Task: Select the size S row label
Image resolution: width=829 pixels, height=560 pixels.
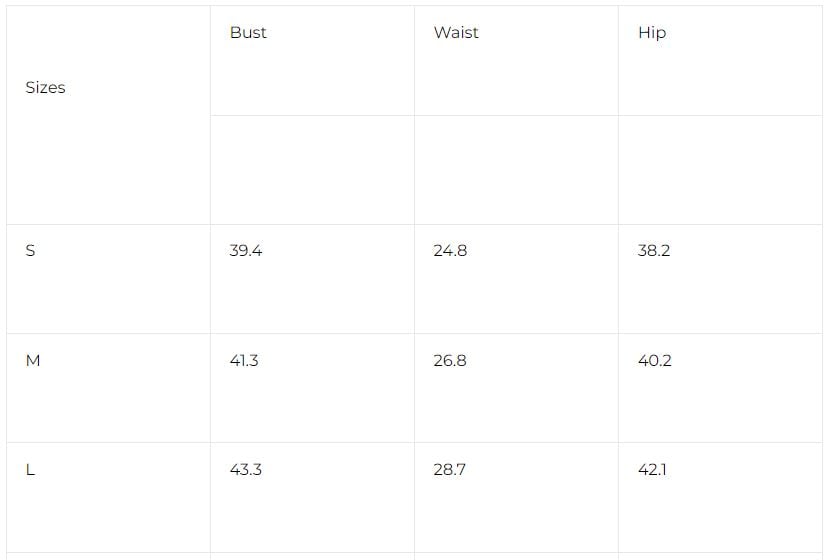Action: [30, 251]
